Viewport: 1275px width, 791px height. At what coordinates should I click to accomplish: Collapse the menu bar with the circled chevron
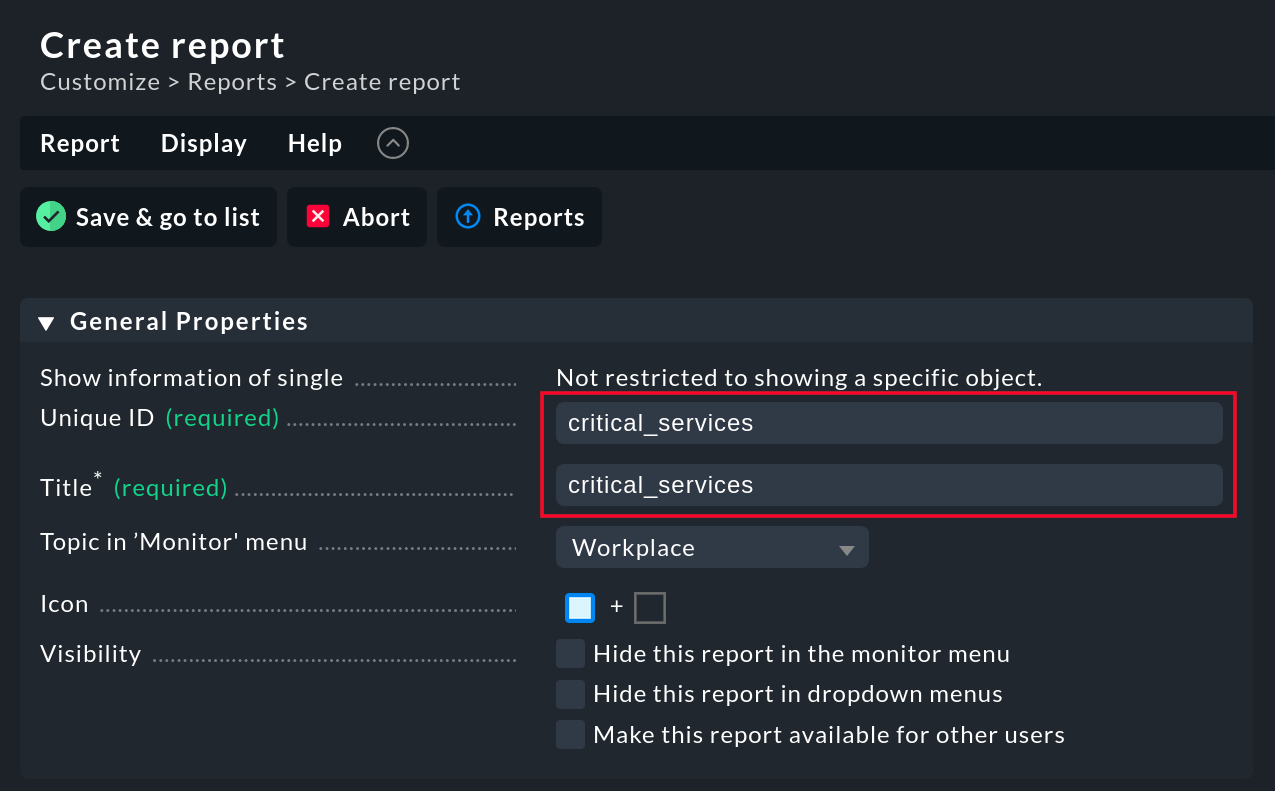coord(393,143)
